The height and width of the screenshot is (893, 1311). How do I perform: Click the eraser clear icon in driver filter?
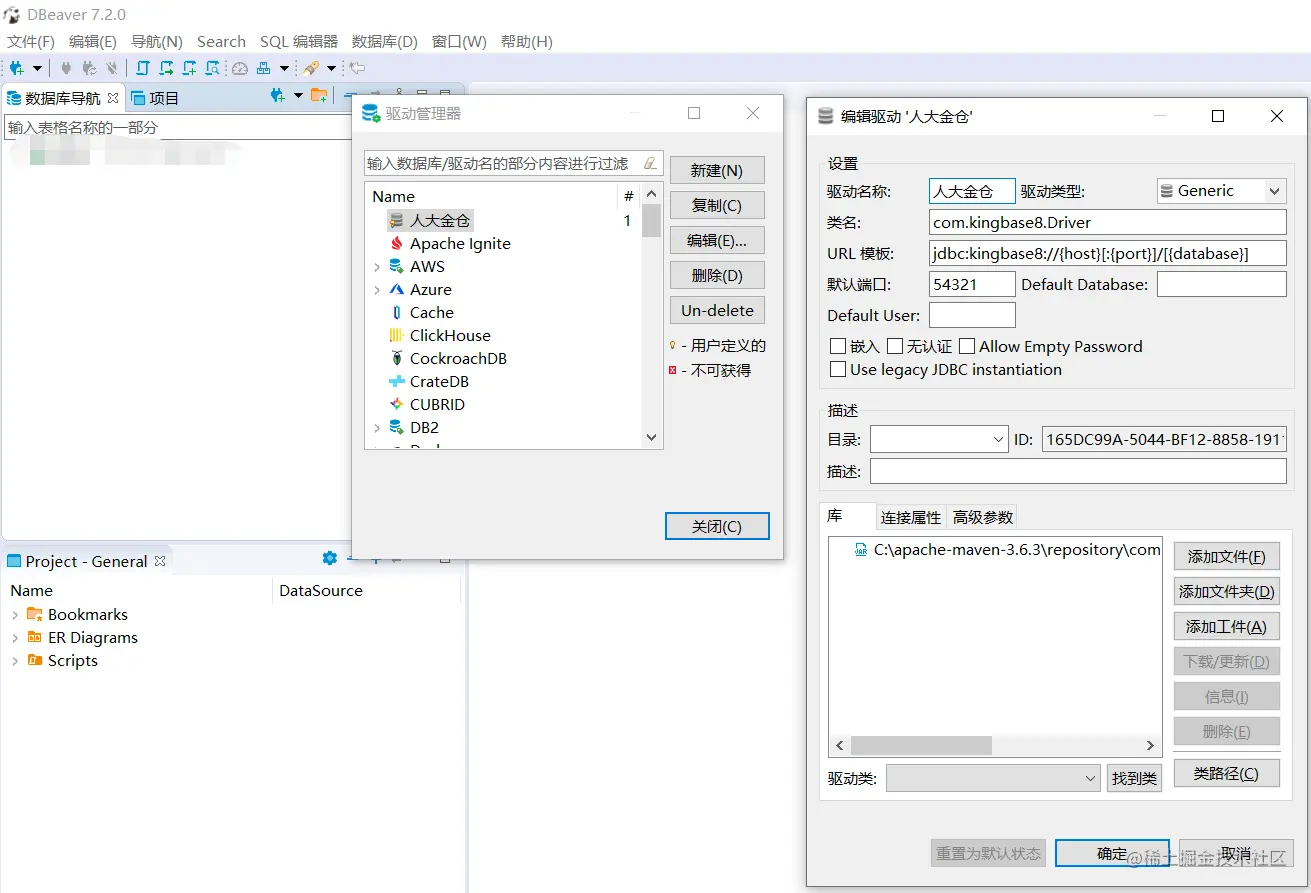[x=651, y=163]
